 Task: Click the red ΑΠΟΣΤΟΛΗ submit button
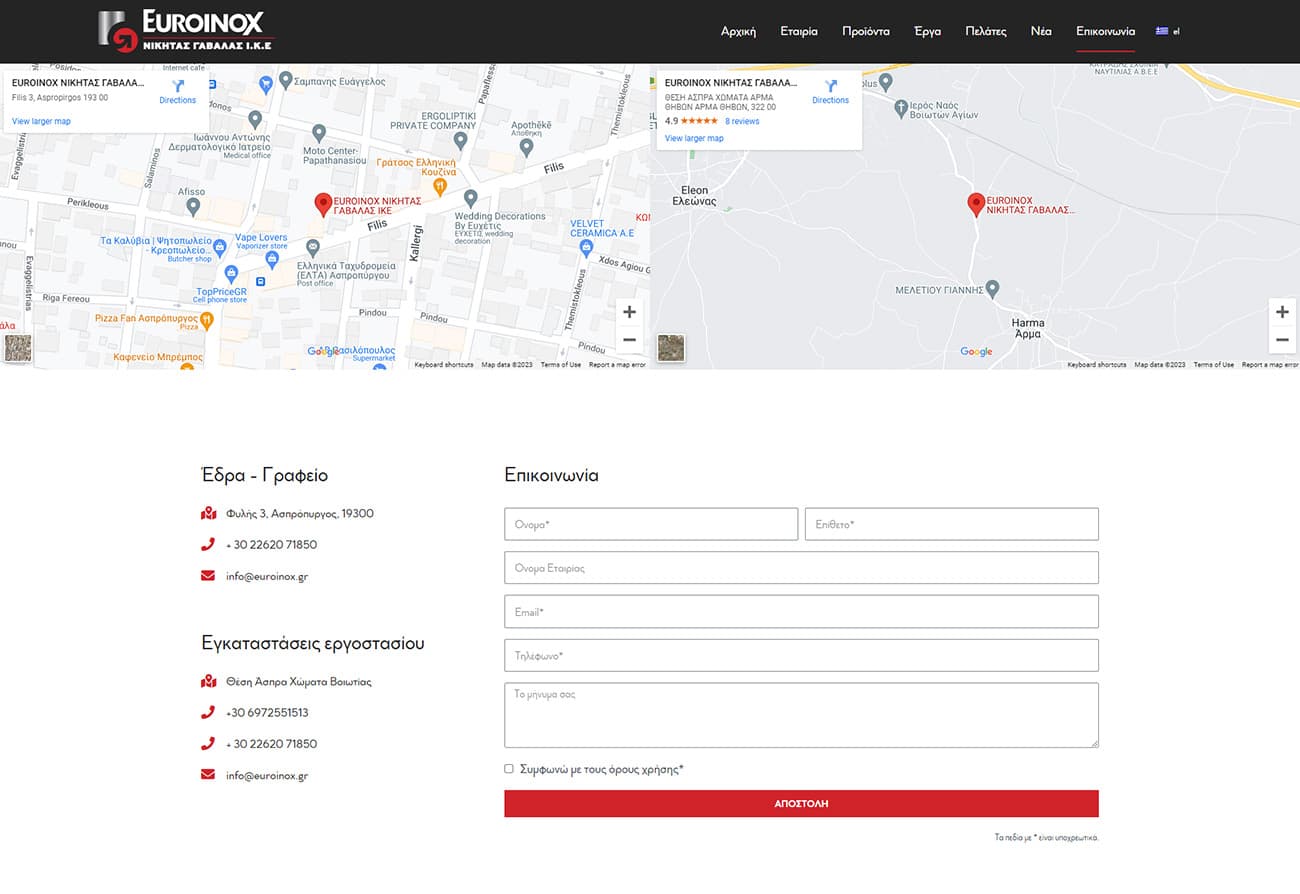tap(801, 804)
